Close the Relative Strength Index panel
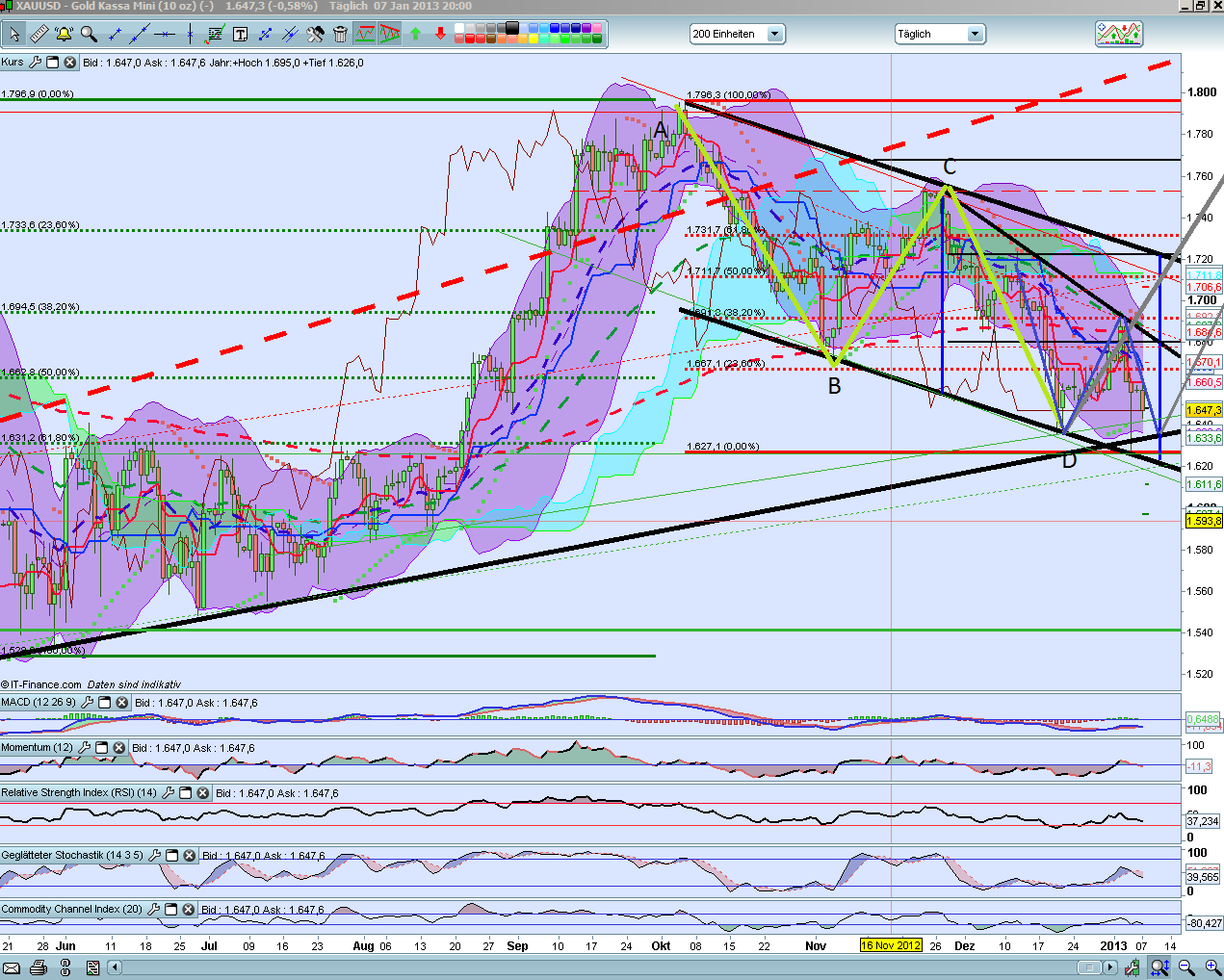The image size is (1224, 980). tap(203, 793)
